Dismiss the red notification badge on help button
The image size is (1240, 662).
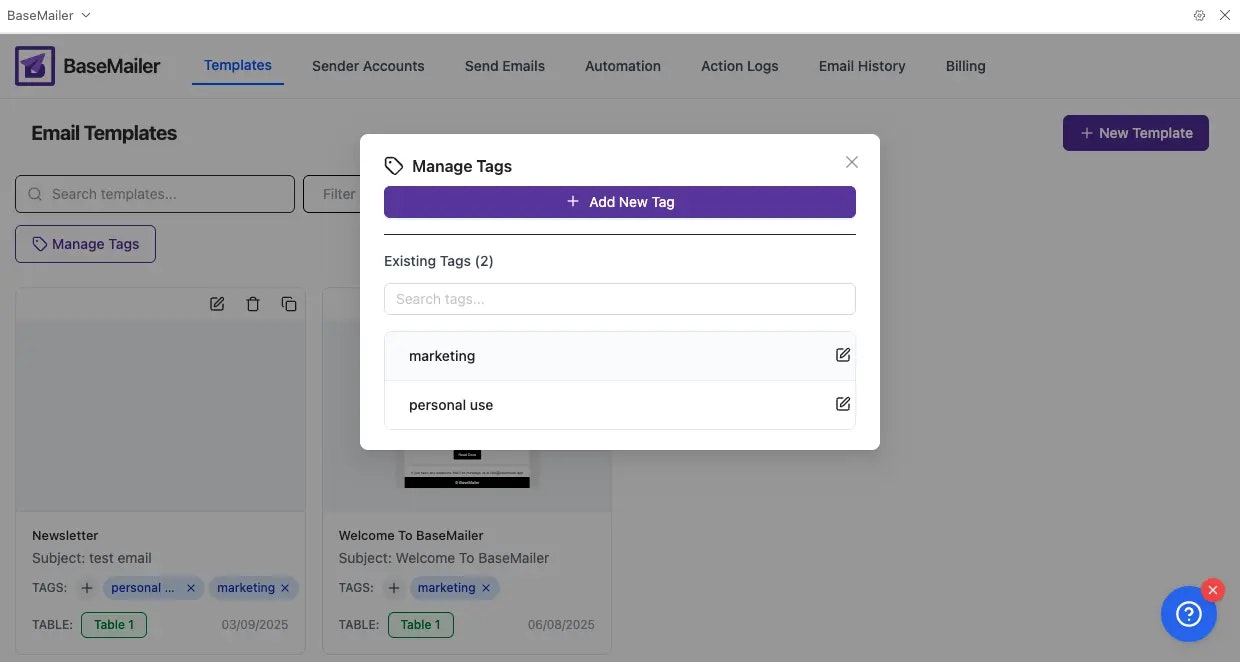click(1212, 590)
